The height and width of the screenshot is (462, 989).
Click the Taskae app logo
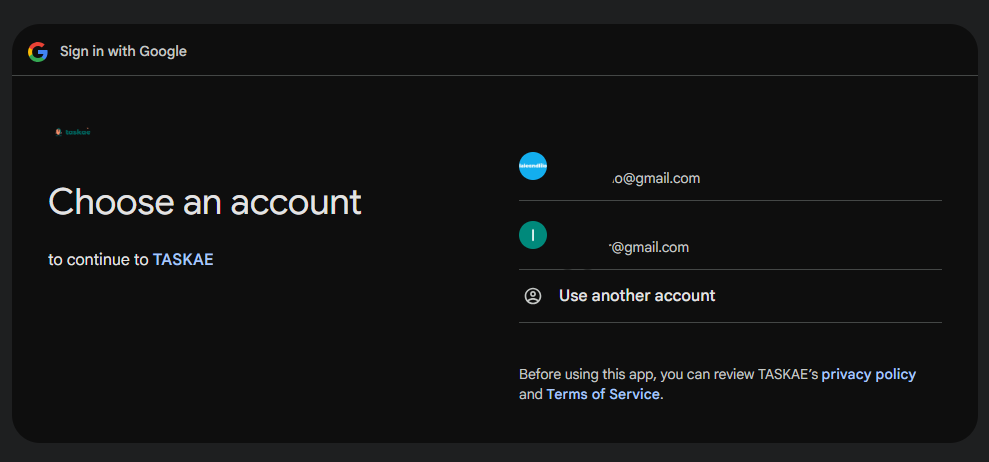click(73, 132)
